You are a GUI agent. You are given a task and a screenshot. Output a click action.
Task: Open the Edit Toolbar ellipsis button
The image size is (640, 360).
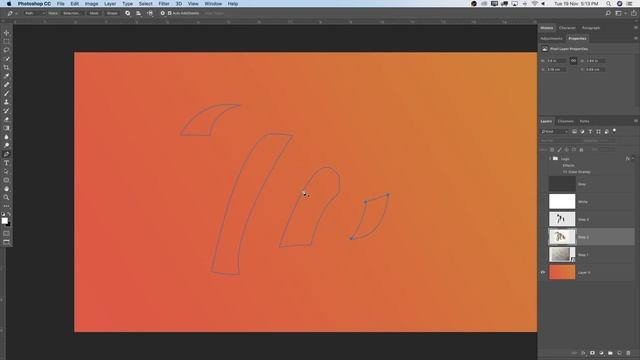point(6,206)
